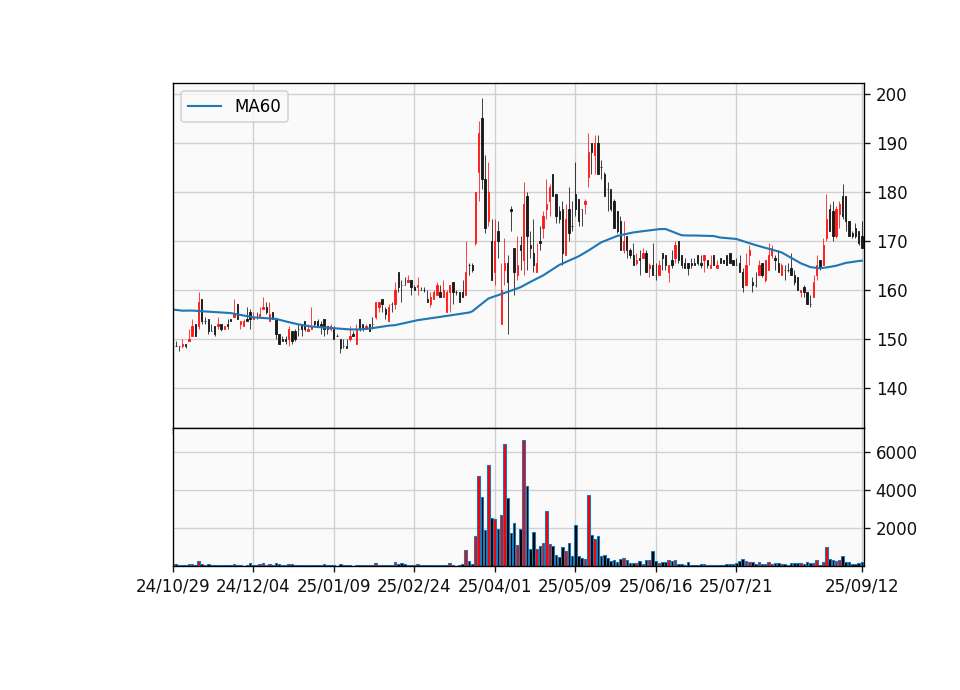Click the 25/04/01 date label
Image resolution: width=960 pixels, height=690 pixels.
tap(495, 586)
